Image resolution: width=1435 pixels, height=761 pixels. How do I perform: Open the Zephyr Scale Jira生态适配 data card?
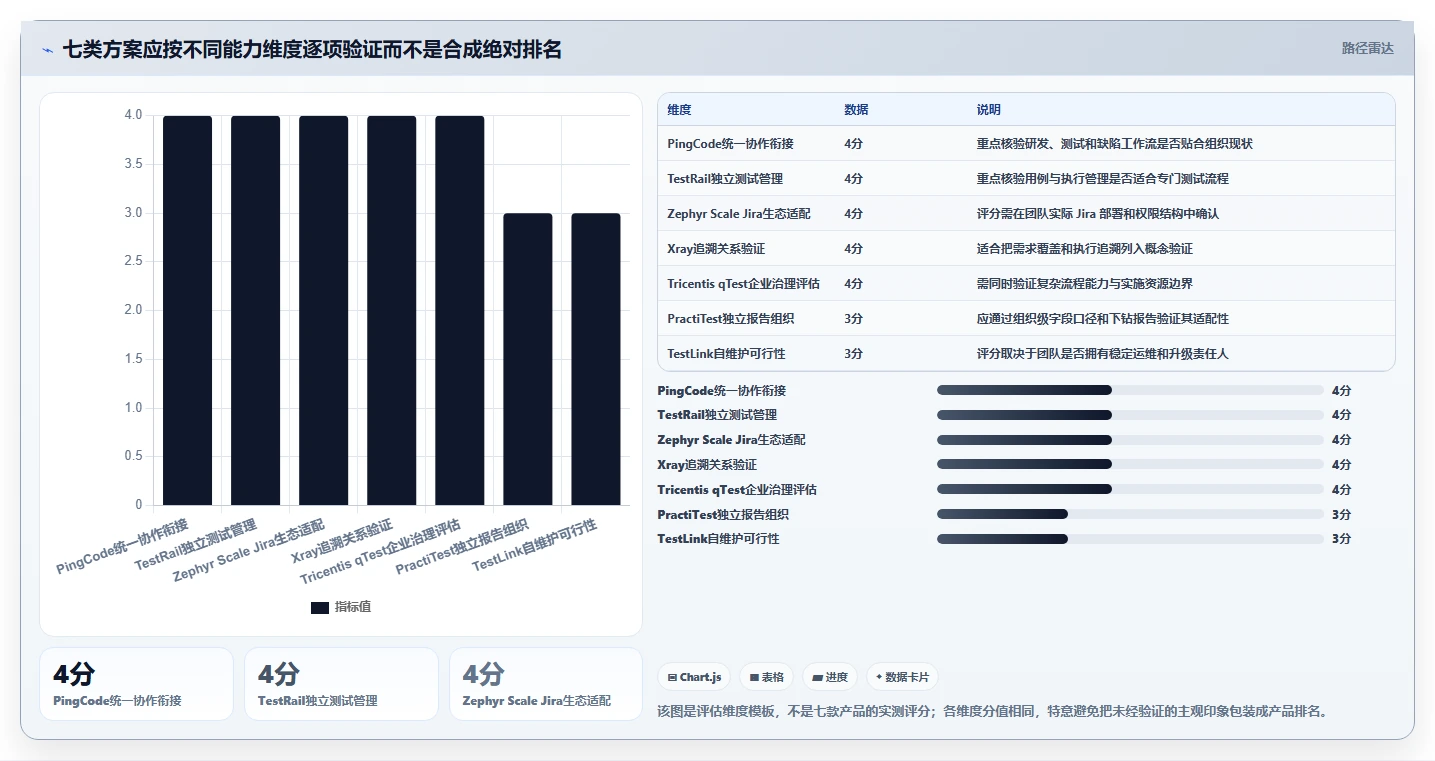coord(546,684)
